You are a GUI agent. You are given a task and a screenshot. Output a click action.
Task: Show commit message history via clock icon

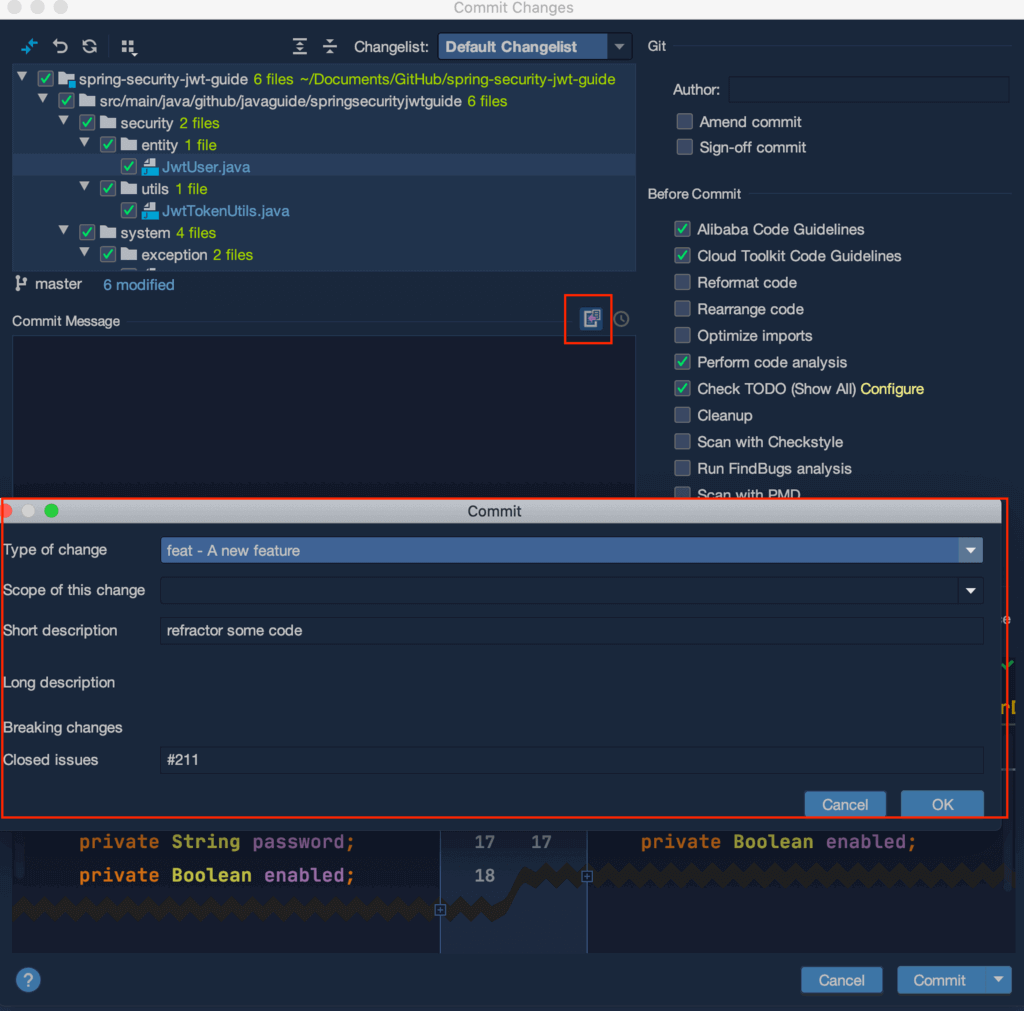(x=620, y=318)
